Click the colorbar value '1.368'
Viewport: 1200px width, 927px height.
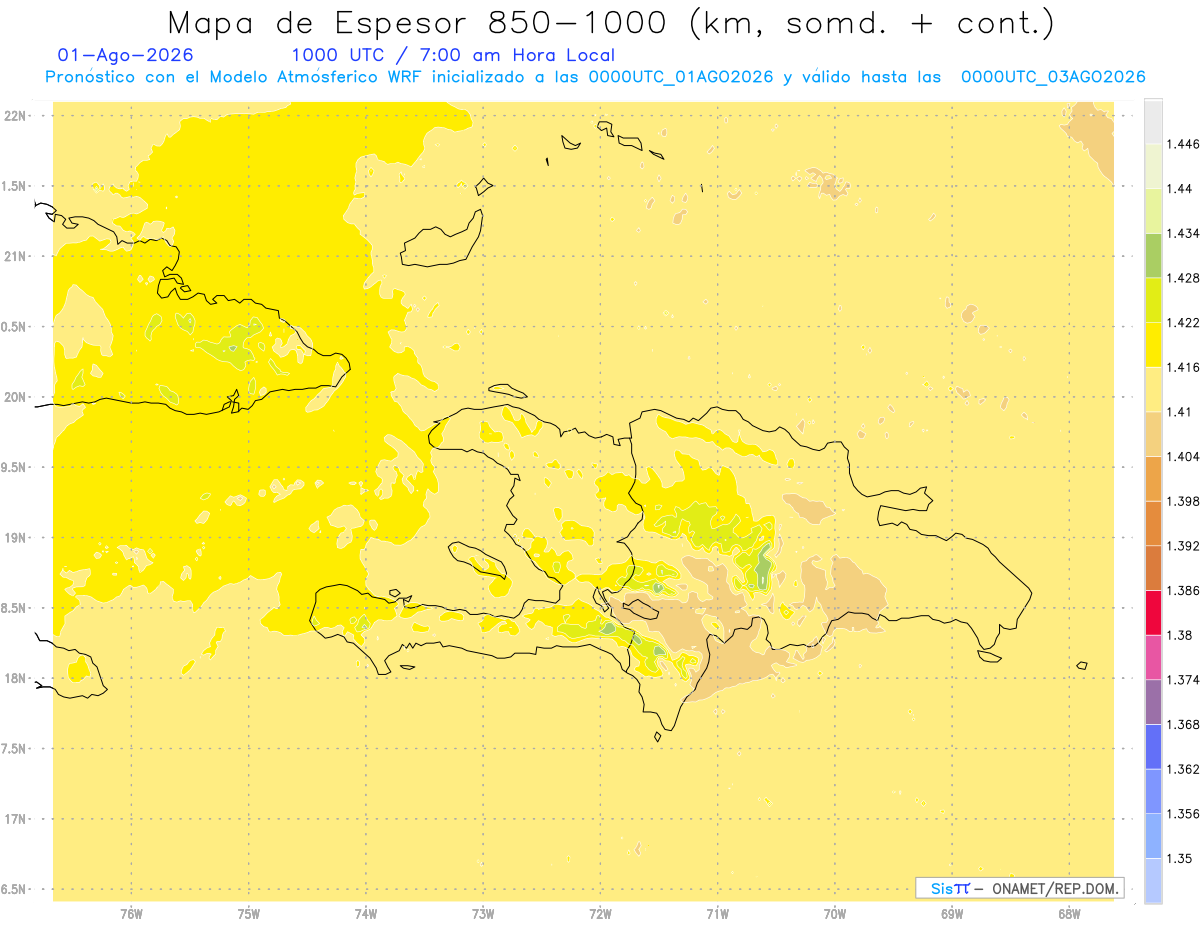(1183, 724)
